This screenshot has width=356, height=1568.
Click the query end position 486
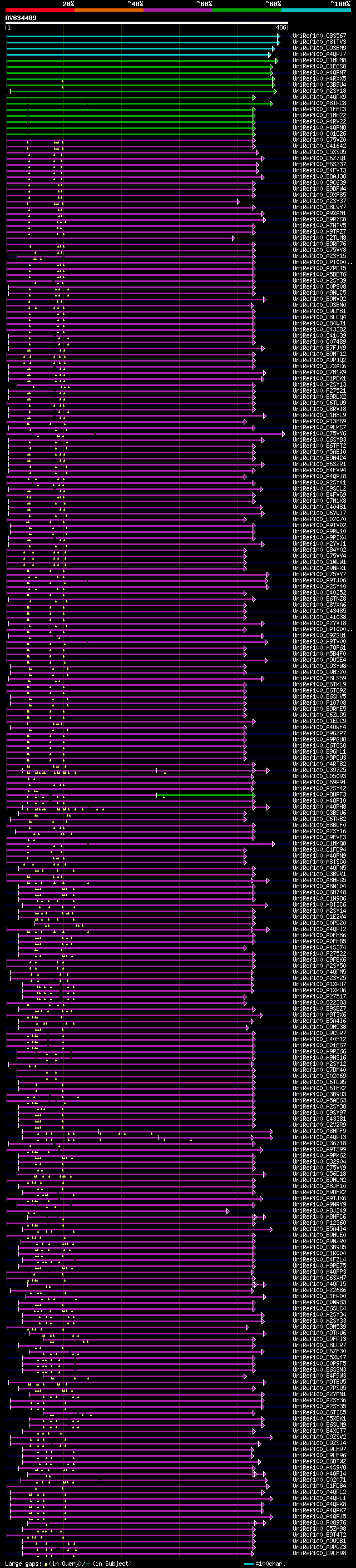pyautogui.click(x=281, y=27)
